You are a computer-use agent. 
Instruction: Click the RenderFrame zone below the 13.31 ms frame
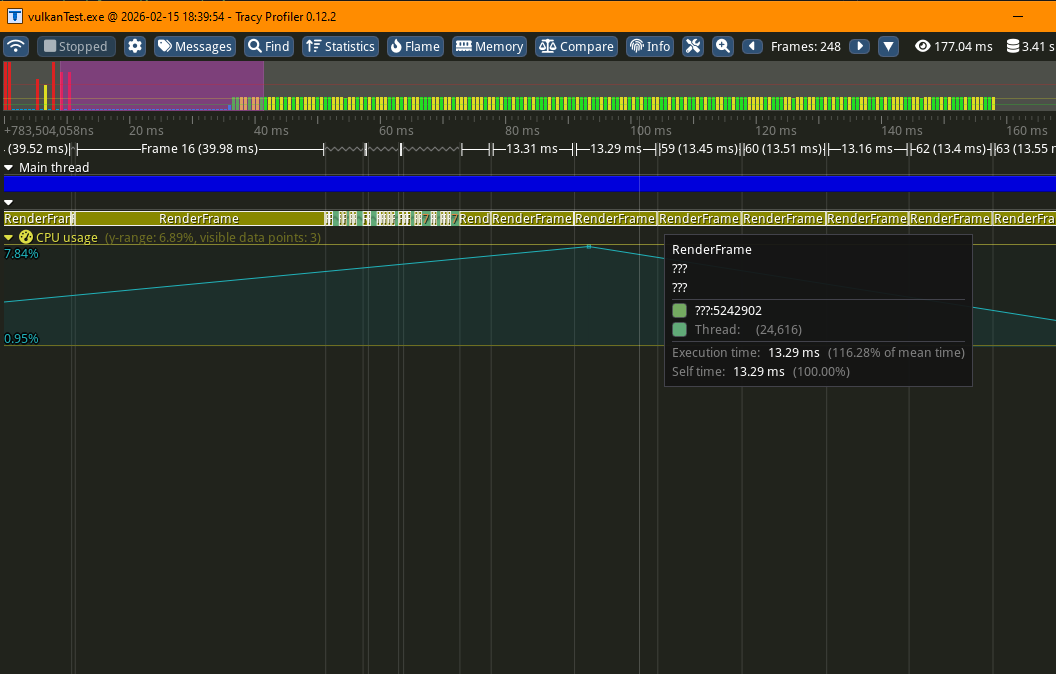point(532,218)
